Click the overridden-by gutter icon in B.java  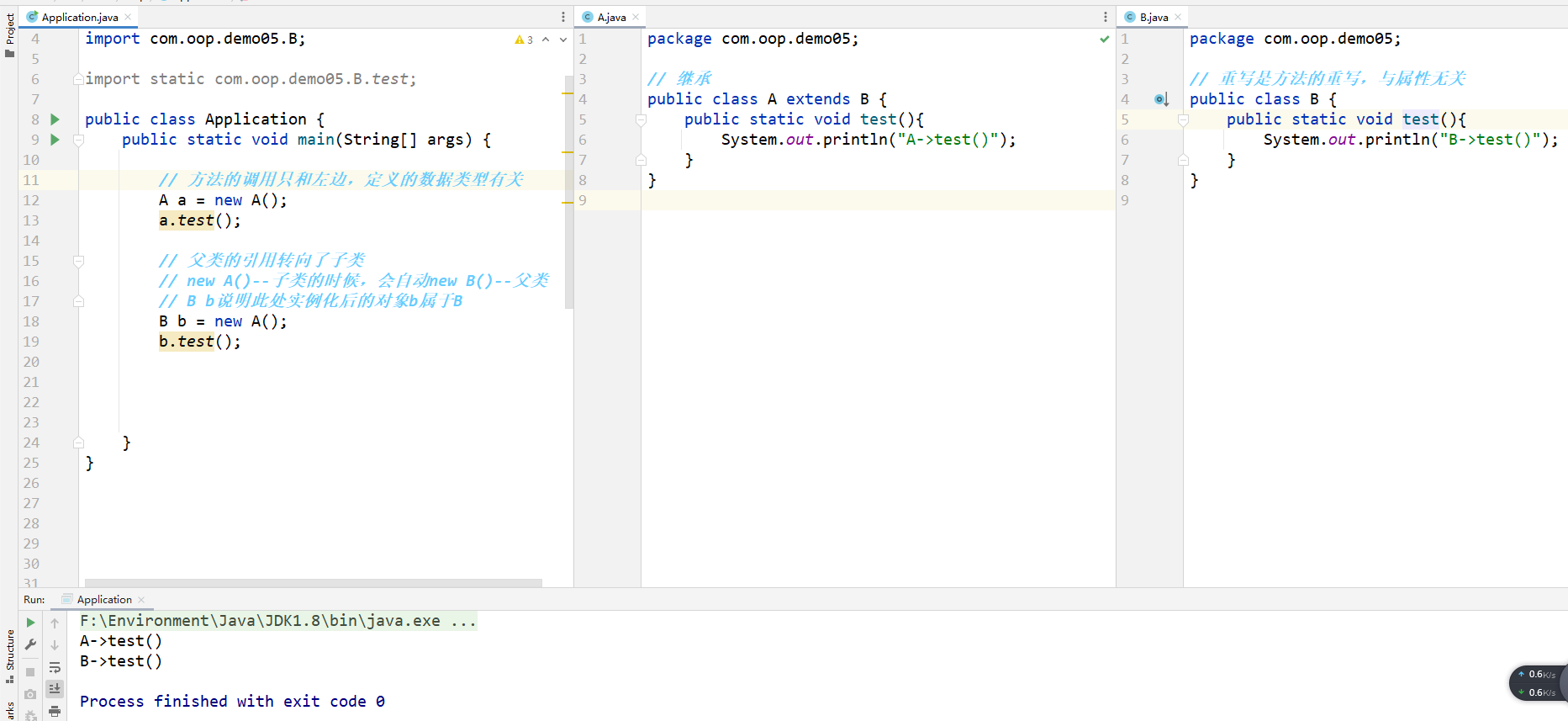pos(1162,99)
